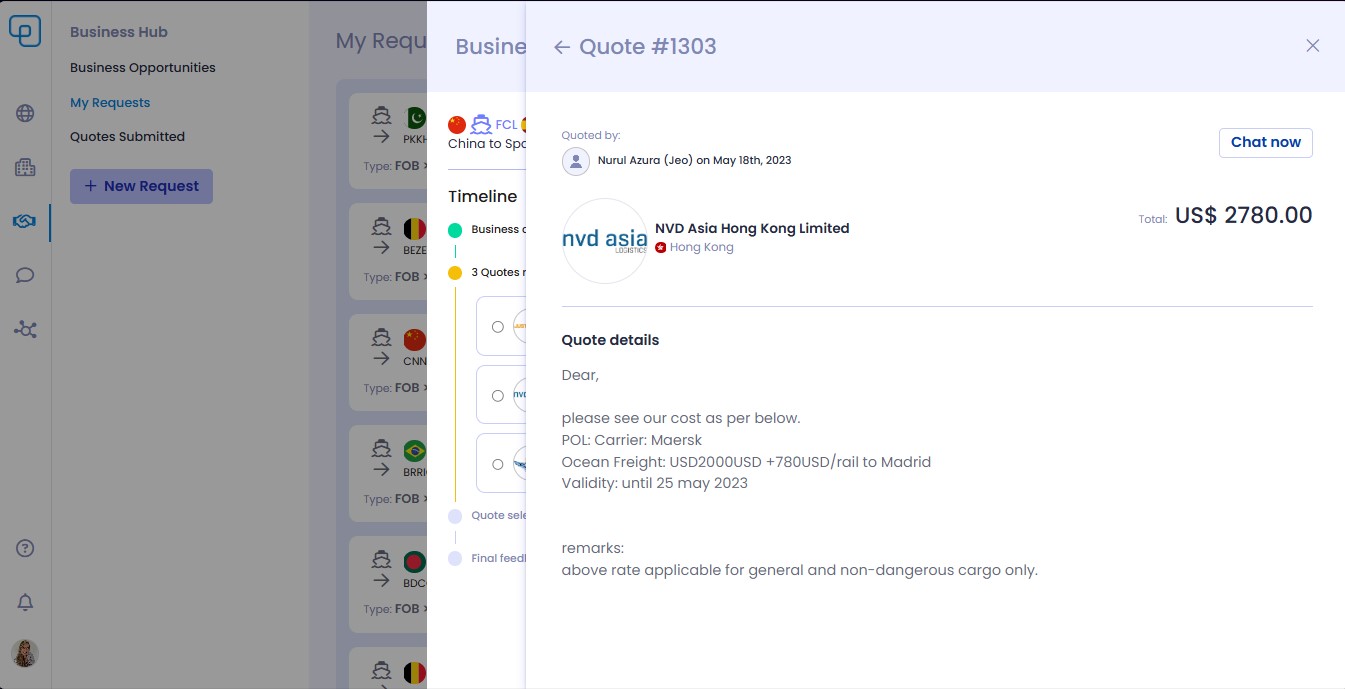Select third quote radio button in timeline
The height and width of the screenshot is (689, 1345).
[x=498, y=464]
